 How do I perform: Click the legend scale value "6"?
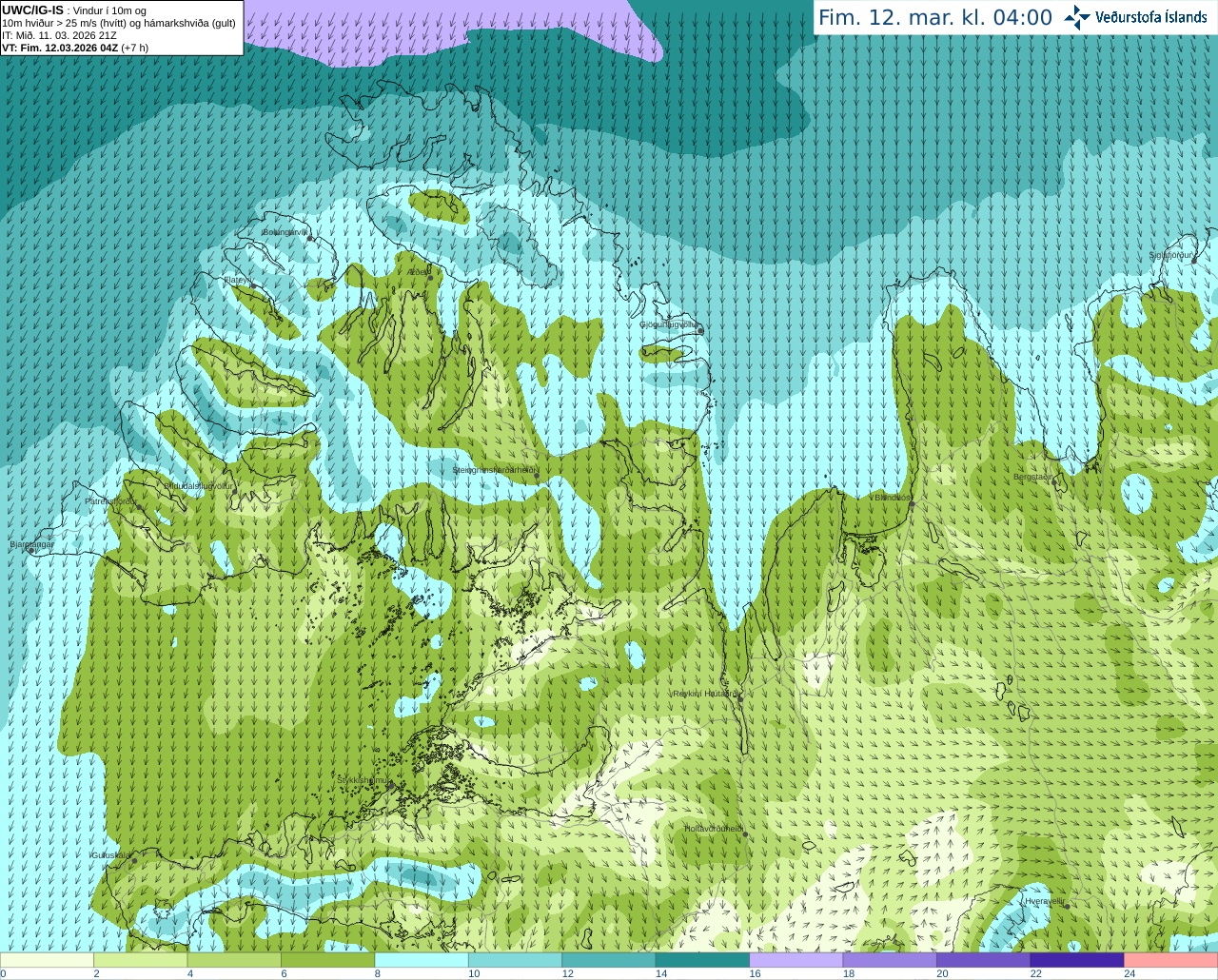point(284,973)
